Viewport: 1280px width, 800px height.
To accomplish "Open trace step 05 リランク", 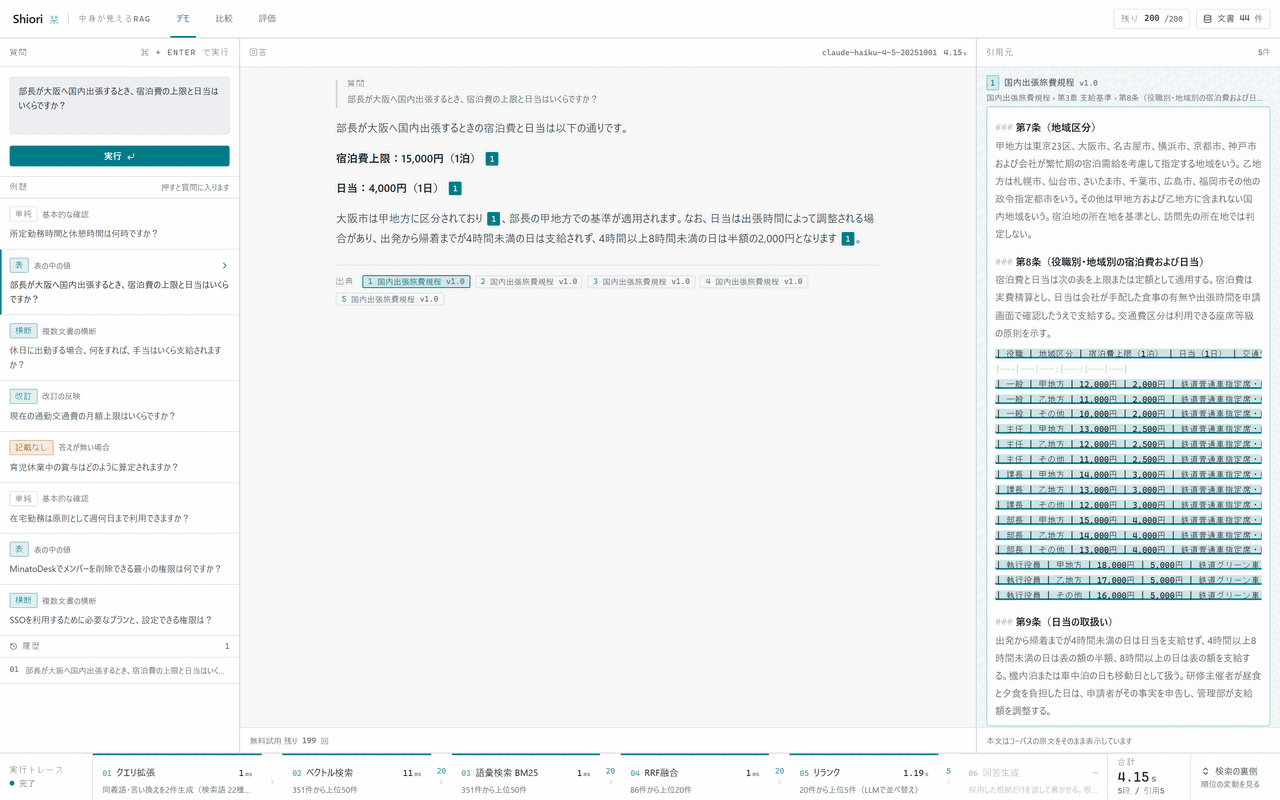I will (864, 777).
